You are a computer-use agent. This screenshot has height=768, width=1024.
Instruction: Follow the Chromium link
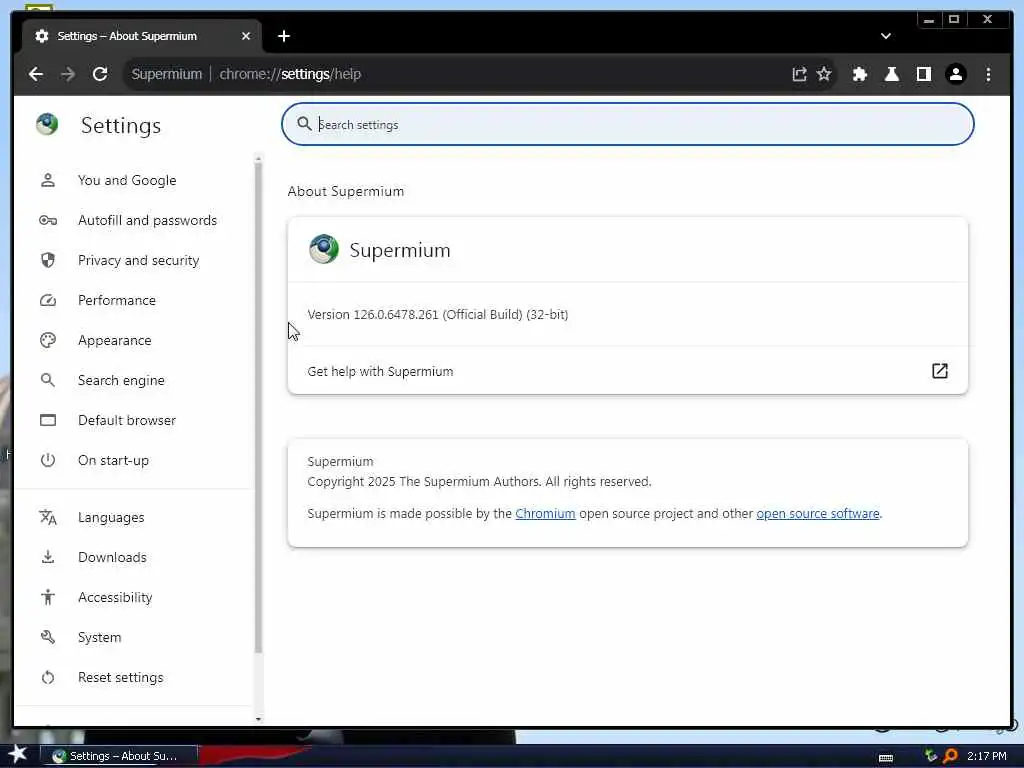pyautogui.click(x=545, y=513)
